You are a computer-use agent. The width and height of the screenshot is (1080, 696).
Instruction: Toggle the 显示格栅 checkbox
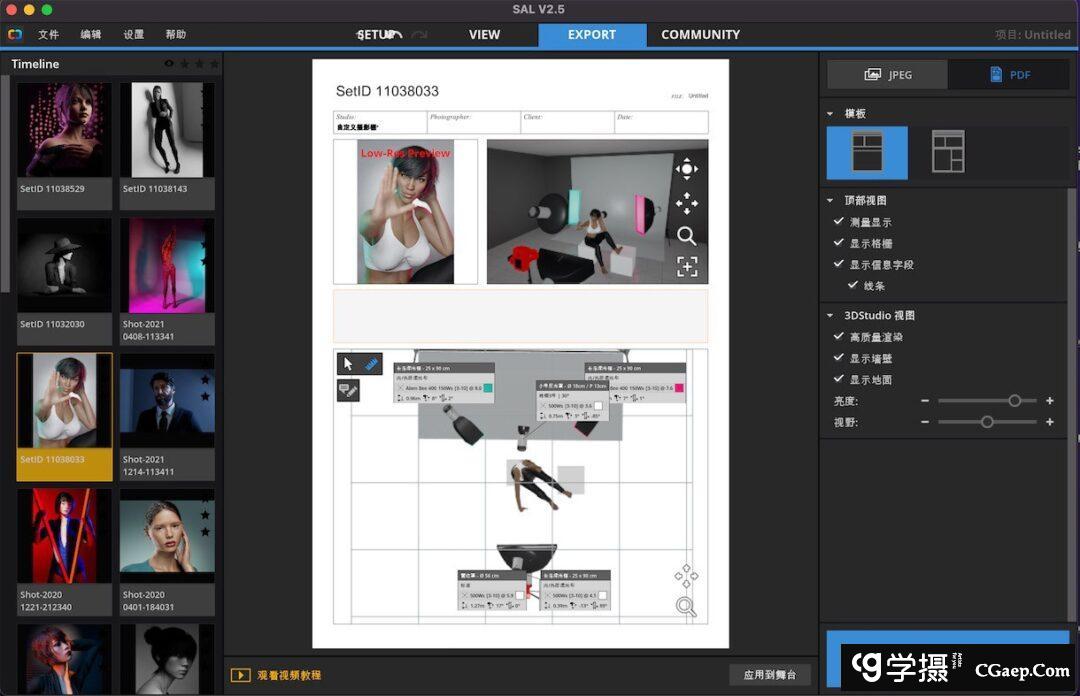(x=839, y=243)
